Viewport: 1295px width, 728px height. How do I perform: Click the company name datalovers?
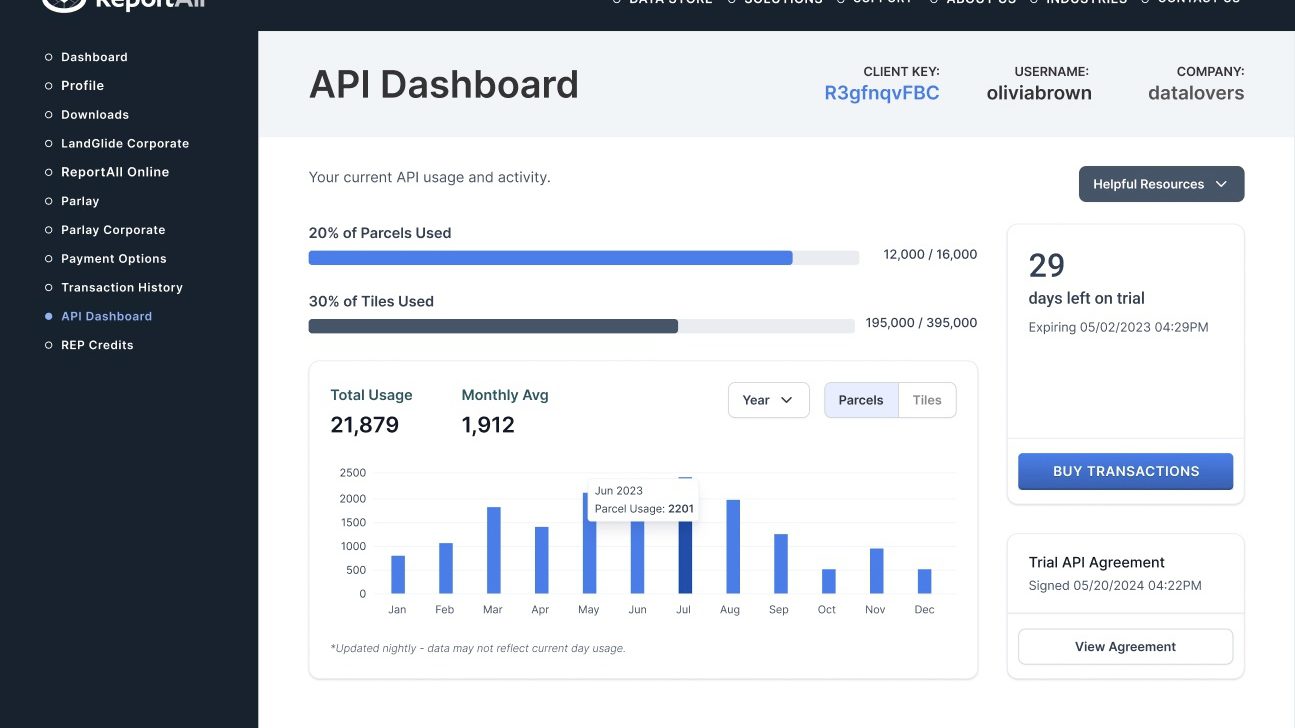(1196, 93)
